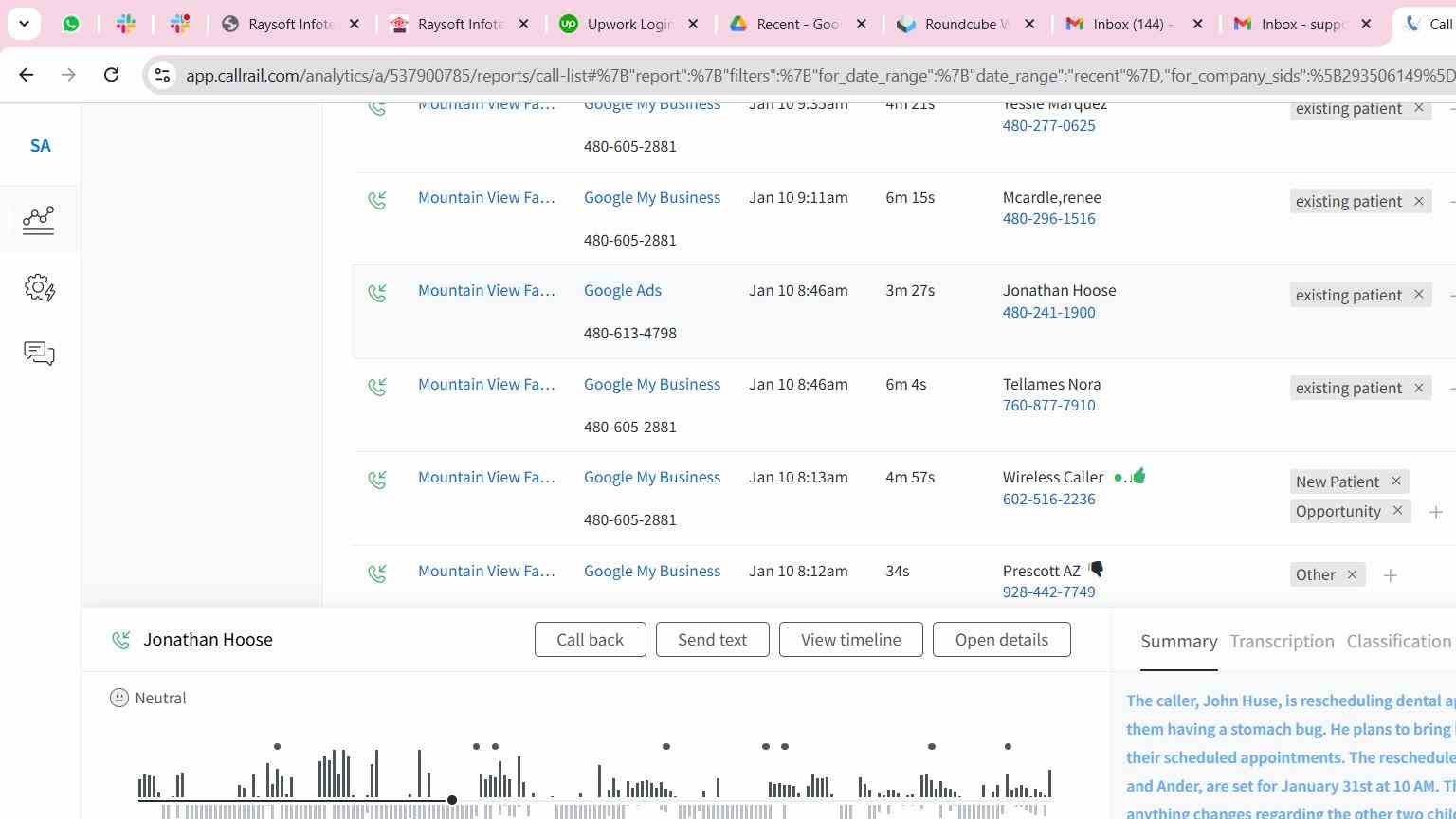This screenshot has height=819, width=1456.
Task: Open the conversations chat sidebar icon
Action: pyautogui.click(x=39, y=354)
